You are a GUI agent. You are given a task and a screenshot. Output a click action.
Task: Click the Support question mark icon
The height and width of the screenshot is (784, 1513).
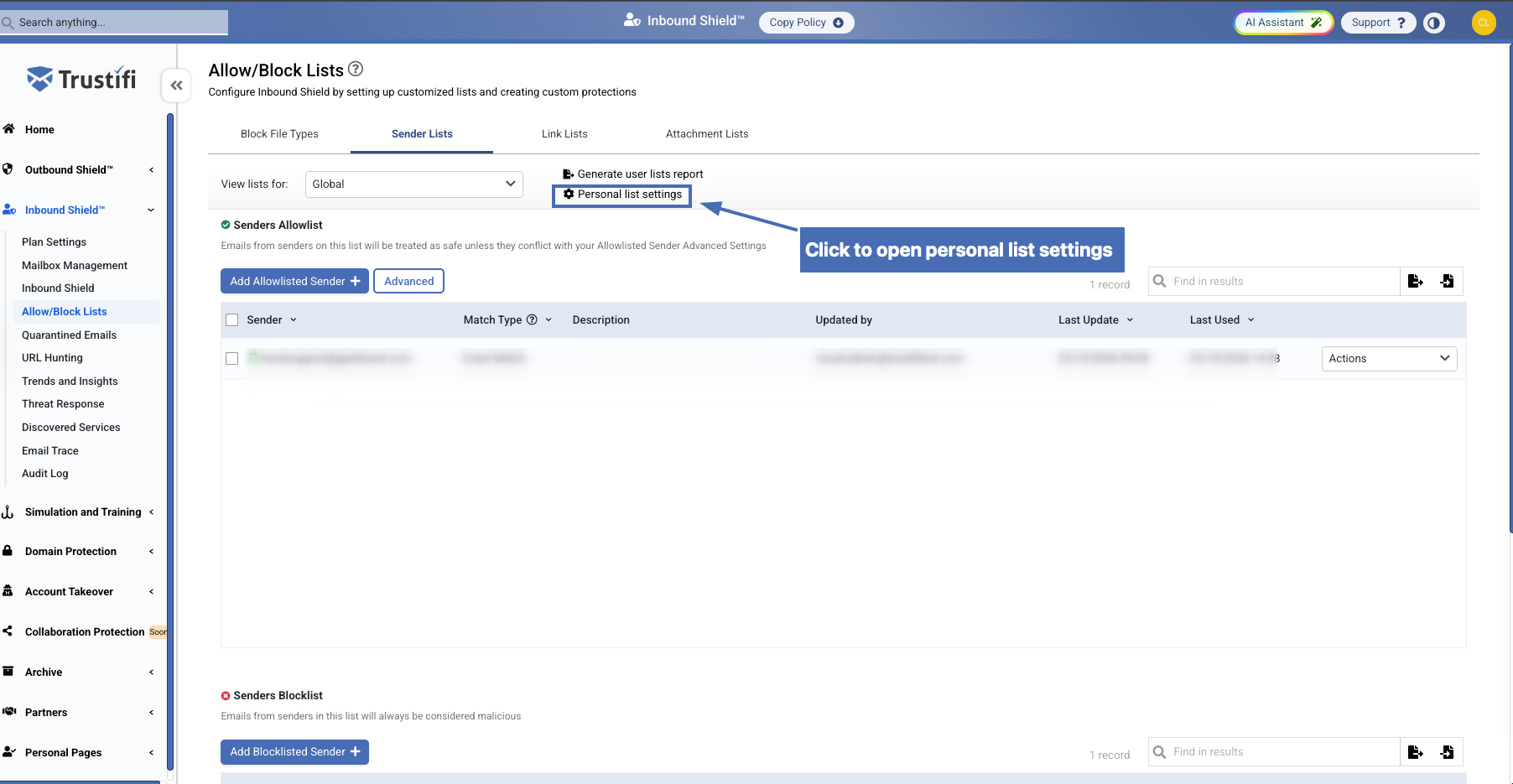1401,23
